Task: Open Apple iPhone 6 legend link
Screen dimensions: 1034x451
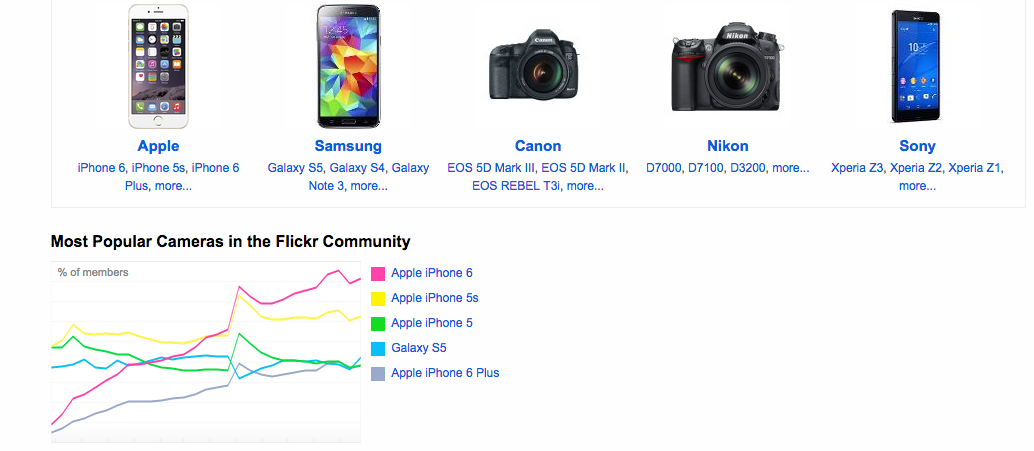Action: 432,273
